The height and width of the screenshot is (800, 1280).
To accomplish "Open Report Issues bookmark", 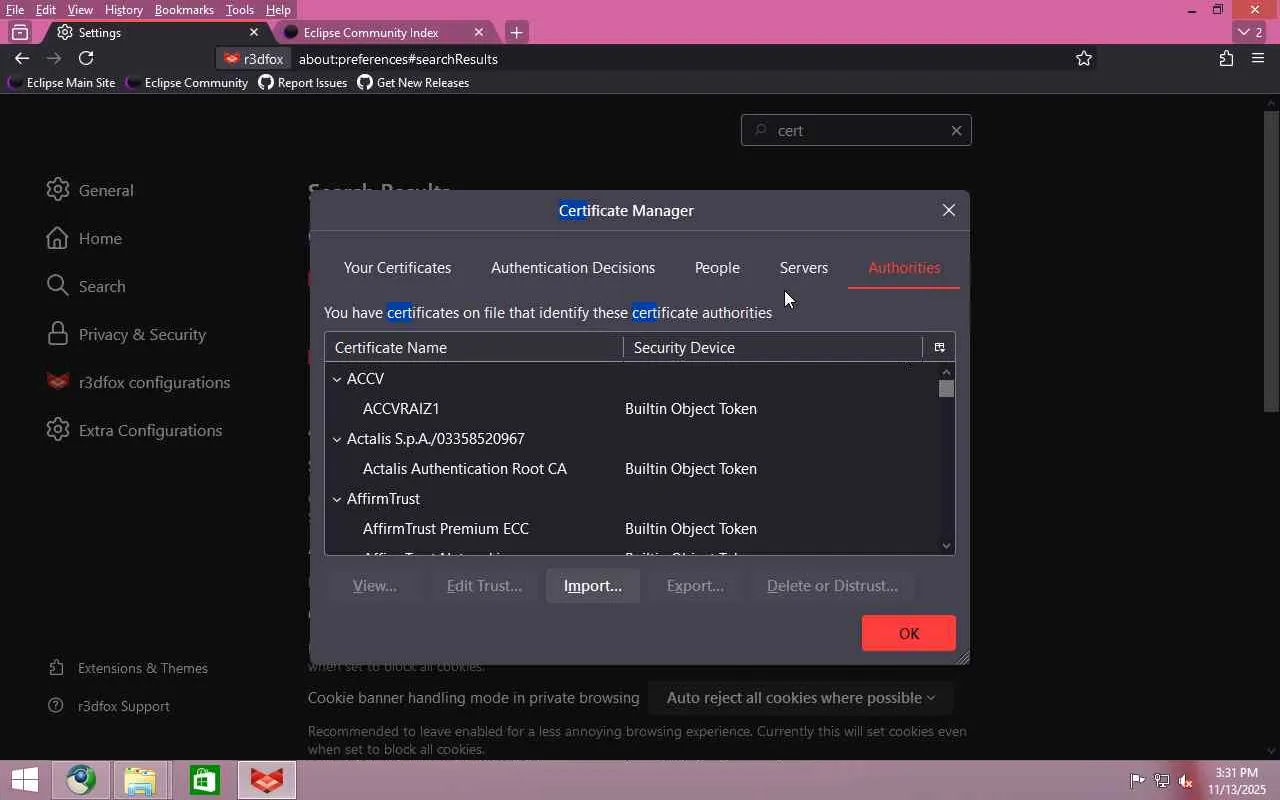I will pos(302,83).
